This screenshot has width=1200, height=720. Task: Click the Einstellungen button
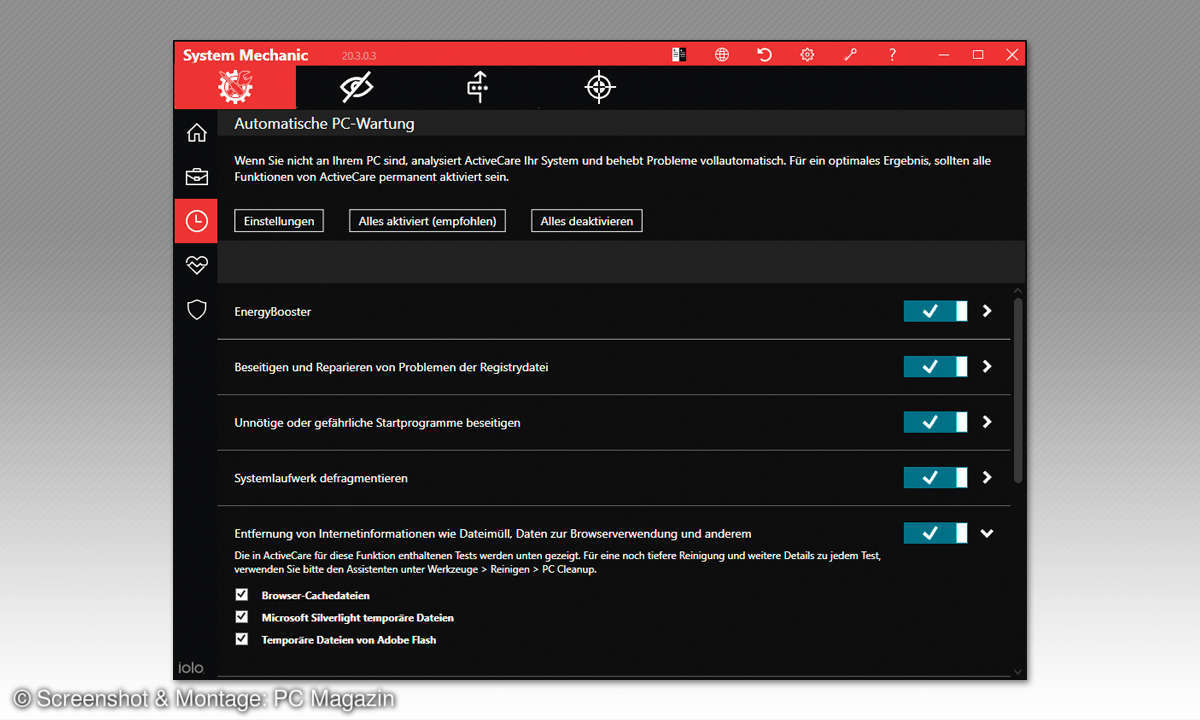(279, 221)
